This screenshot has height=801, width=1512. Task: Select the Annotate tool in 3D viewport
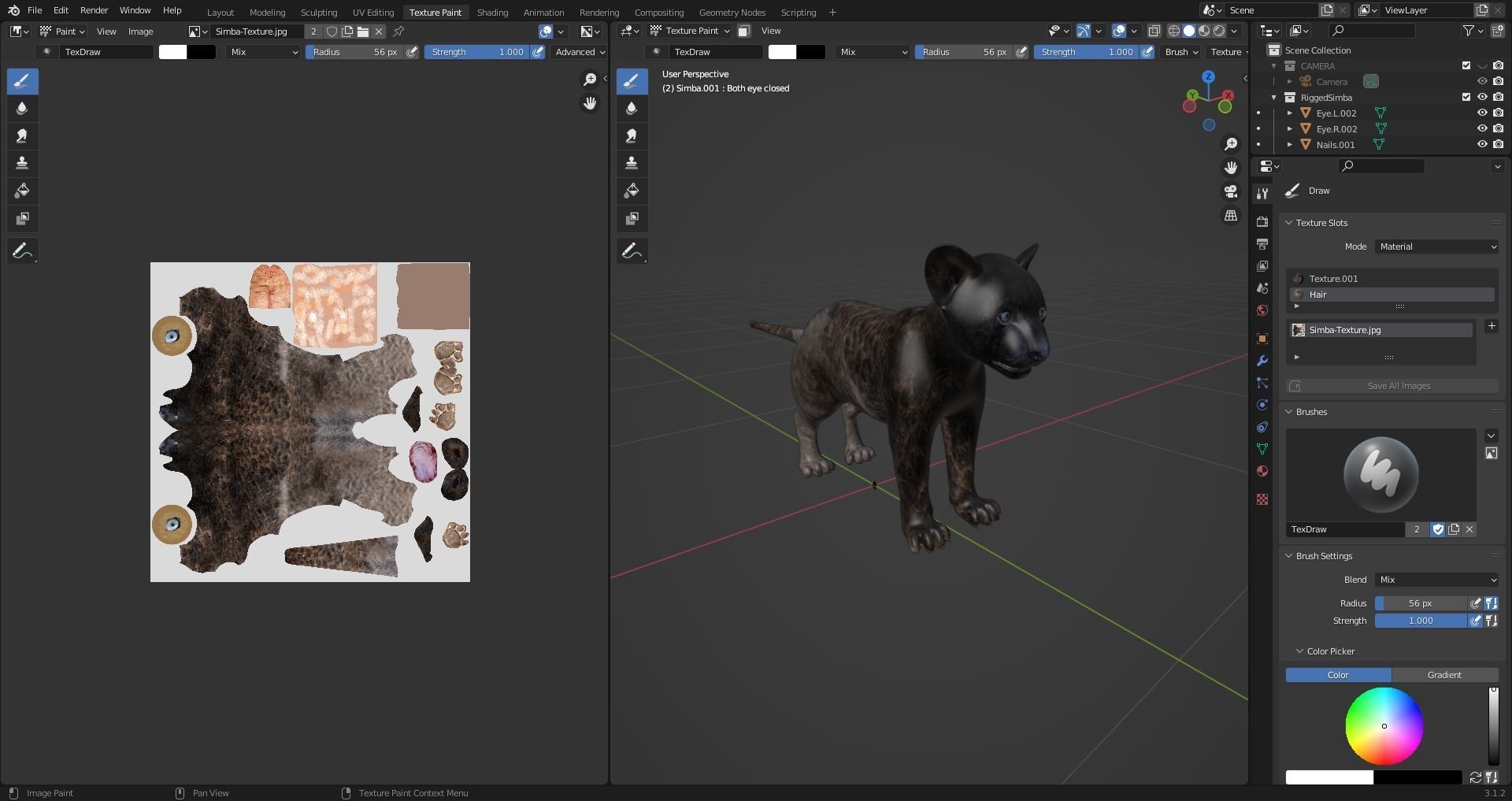click(x=632, y=251)
